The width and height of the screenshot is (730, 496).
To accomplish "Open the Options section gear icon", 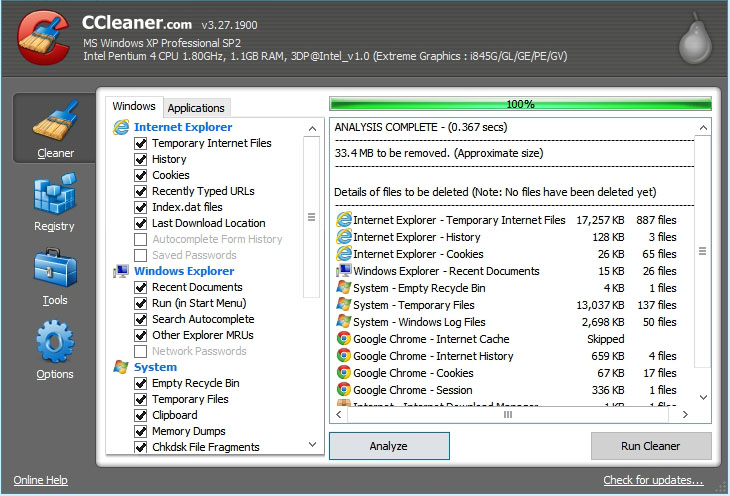I will (55, 341).
